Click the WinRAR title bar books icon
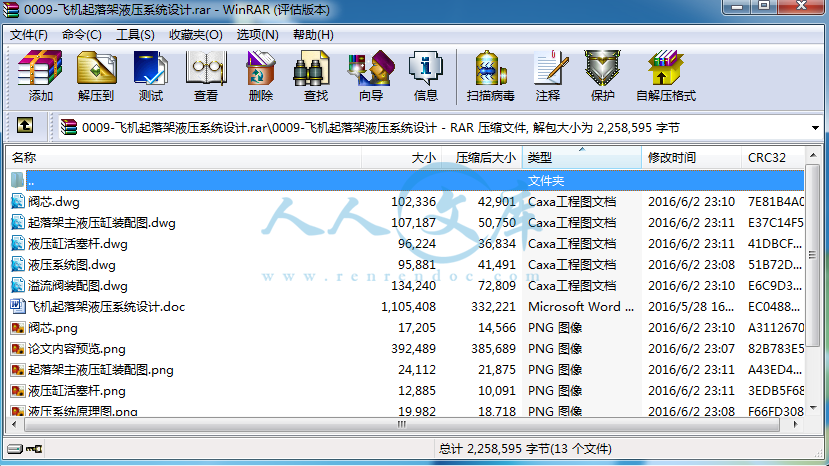 (11, 9)
